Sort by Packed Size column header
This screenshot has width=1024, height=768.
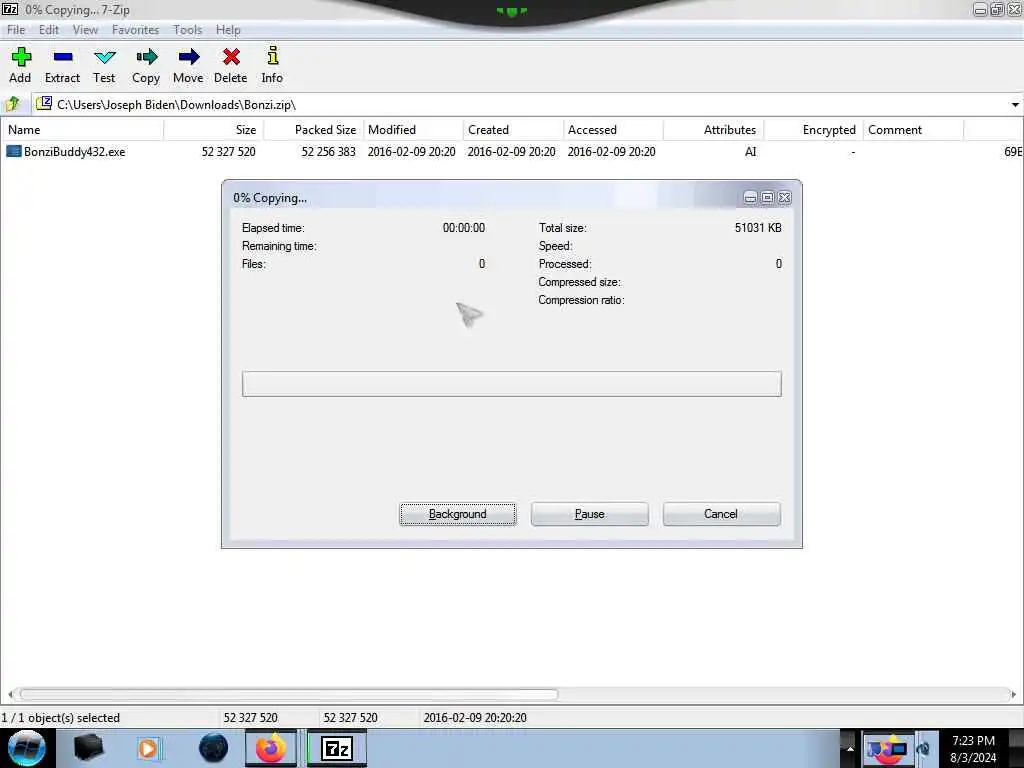click(x=313, y=130)
